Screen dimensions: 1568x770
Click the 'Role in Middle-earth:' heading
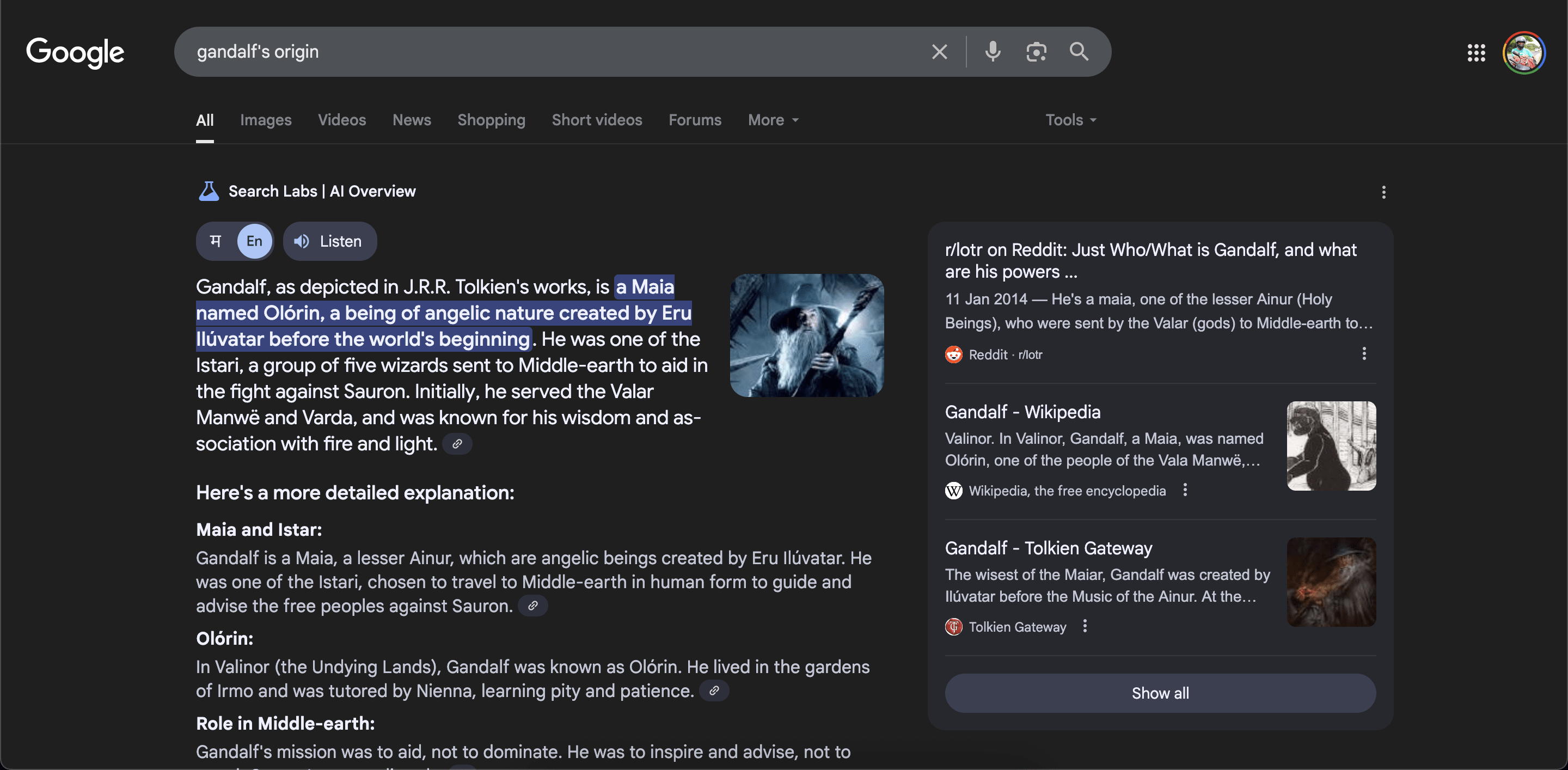point(285,723)
